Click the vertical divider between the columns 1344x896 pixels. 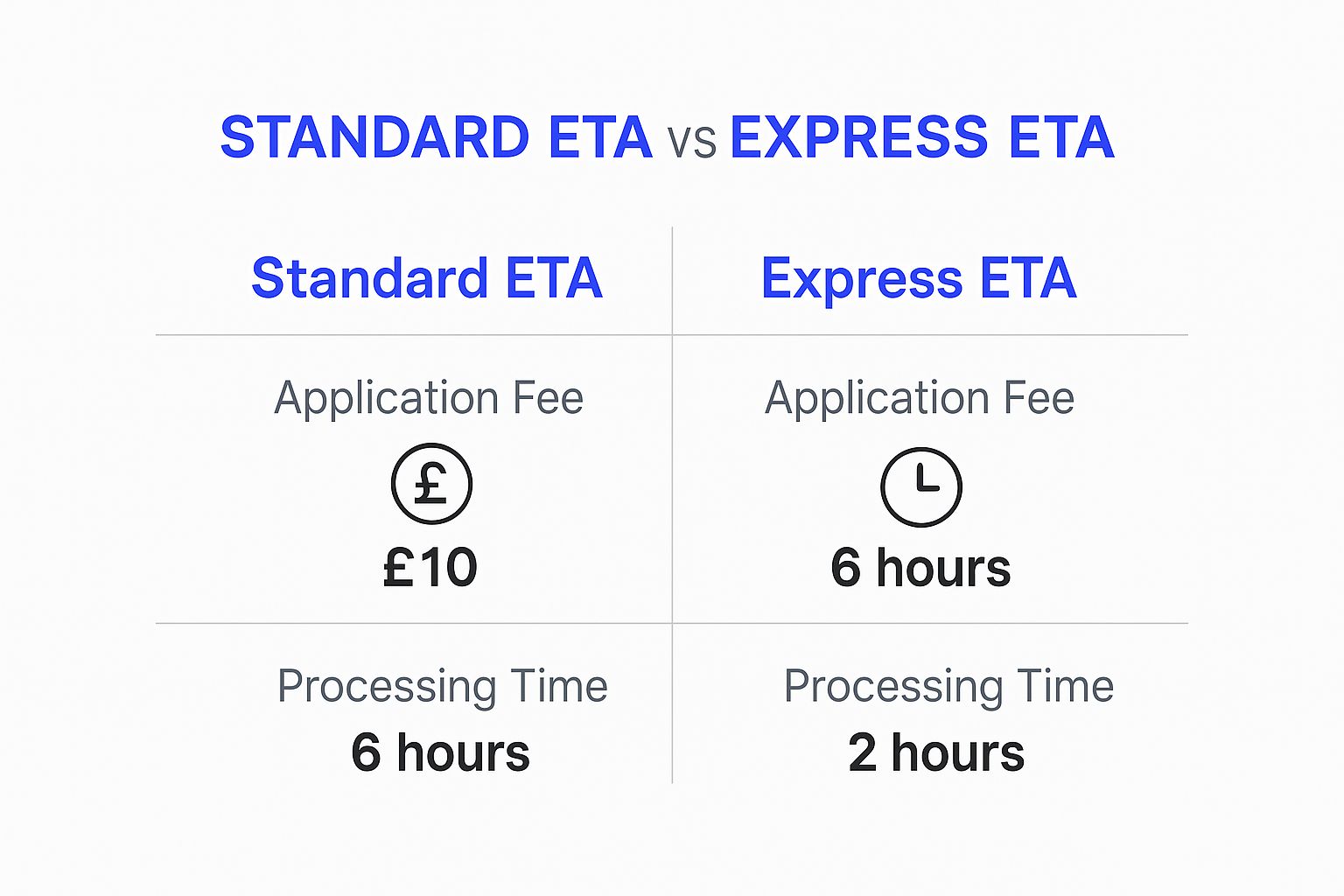672,481
